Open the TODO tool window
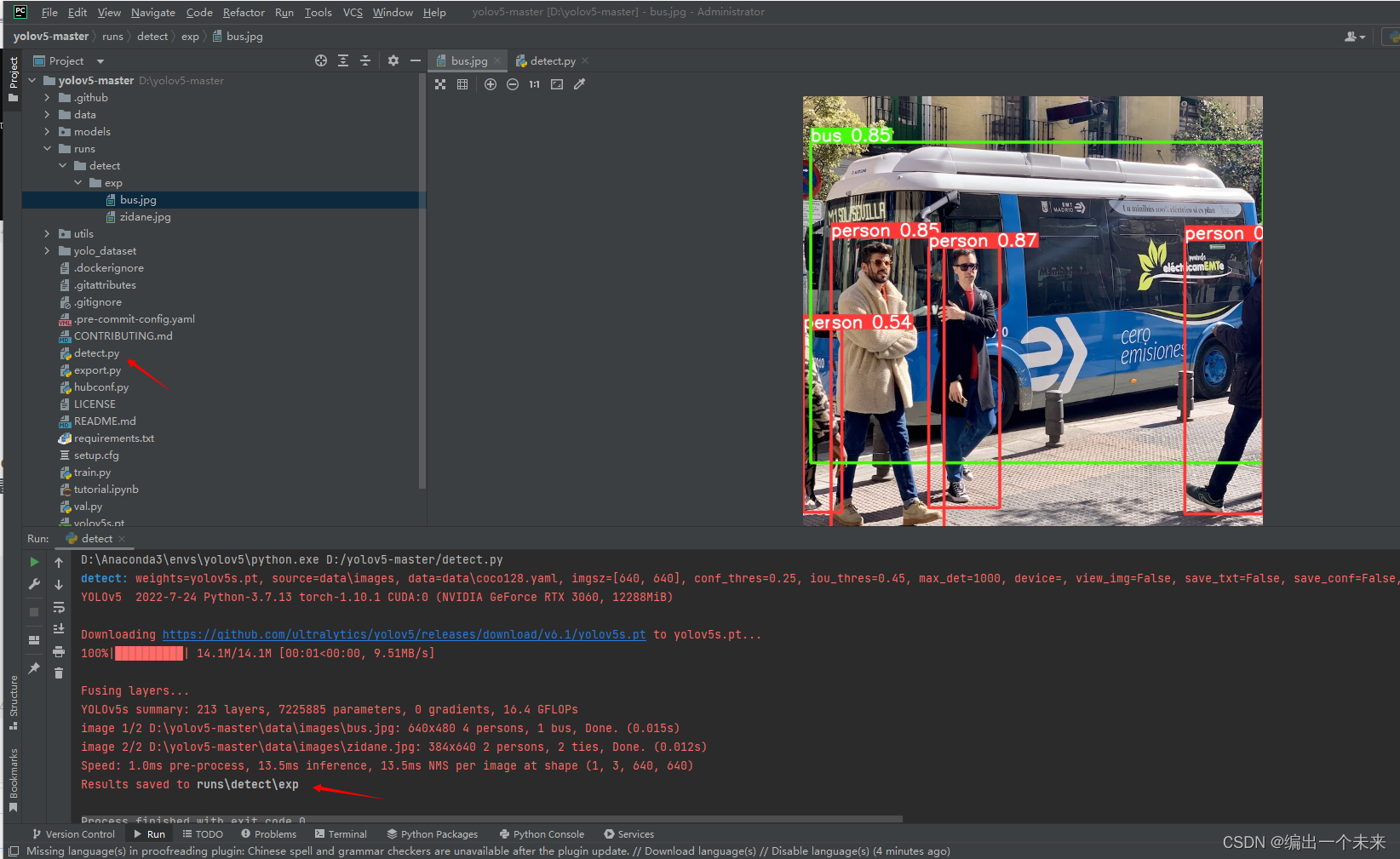 203,834
